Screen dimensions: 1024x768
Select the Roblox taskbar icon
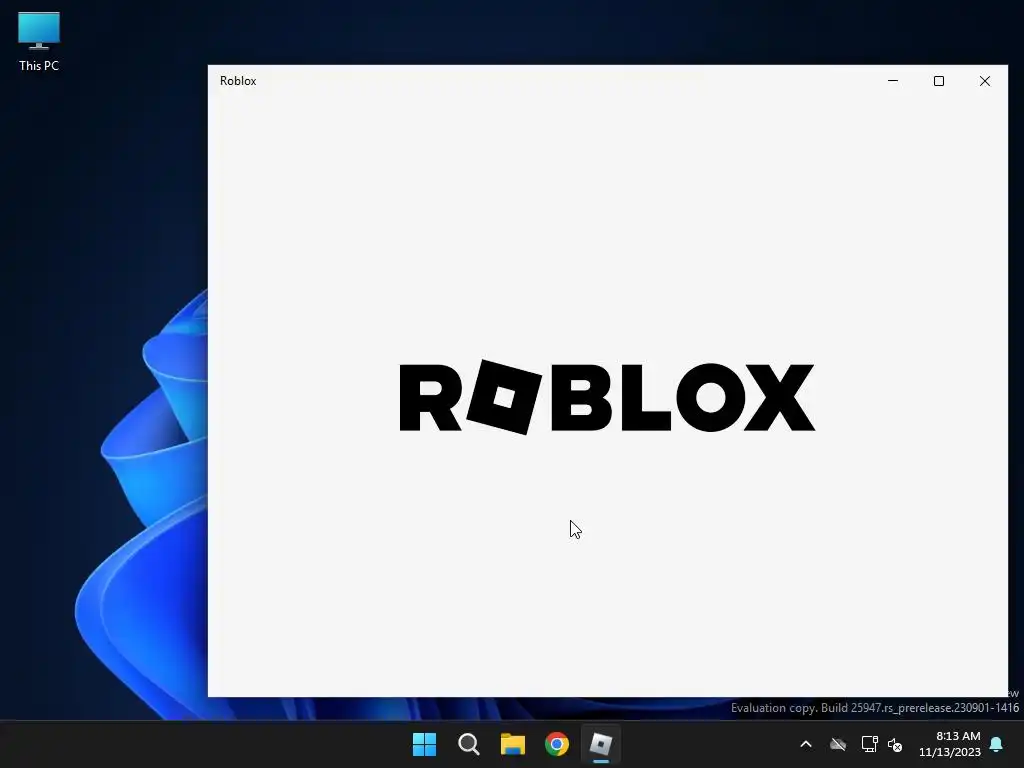pyautogui.click(x=601, y=744)
